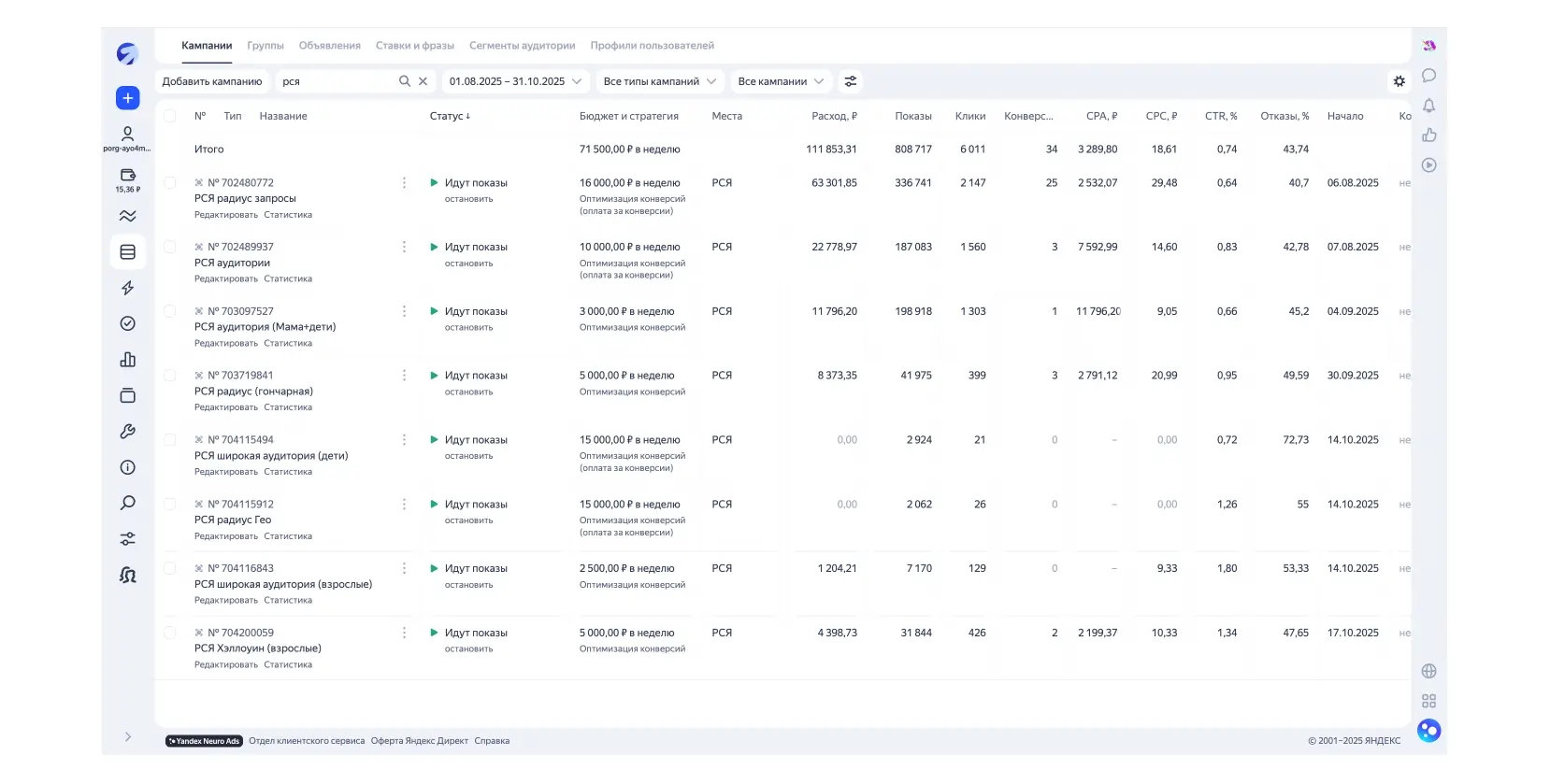Open the bar chart statistics icon in sidebar
The height and width of the screenshot is (784, 1550).
coord(128,360)
